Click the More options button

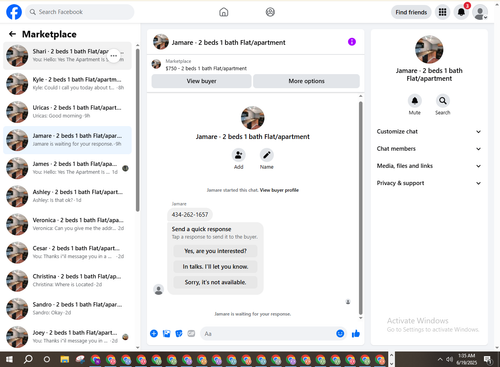[306, 81]
